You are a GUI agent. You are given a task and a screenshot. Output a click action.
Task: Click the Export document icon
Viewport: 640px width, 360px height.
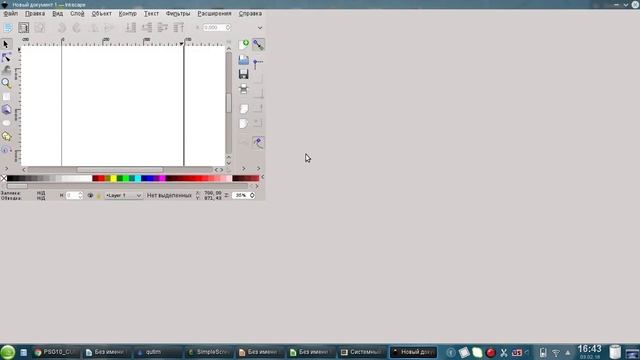point(244,123)
